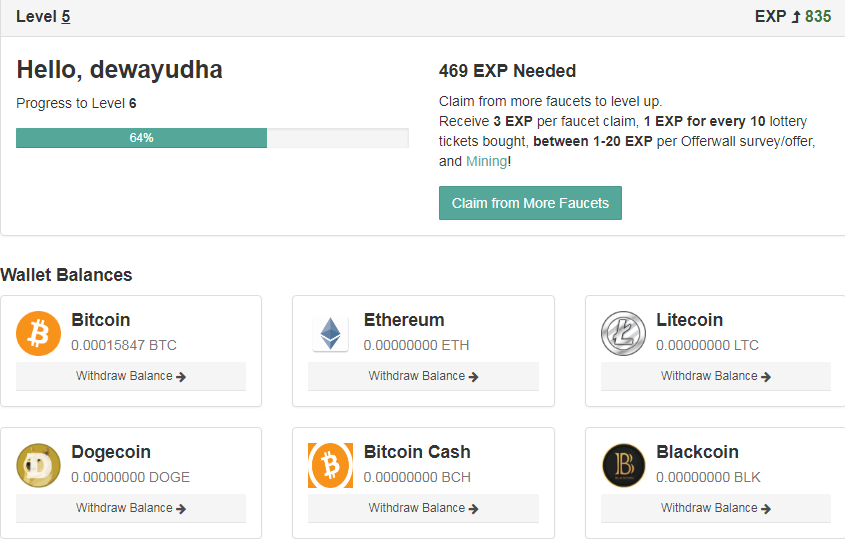Viewport: 845px width, 539px height.
Task: Click the Bitcoin Cash logo icon
Action: tap(330, 466)
